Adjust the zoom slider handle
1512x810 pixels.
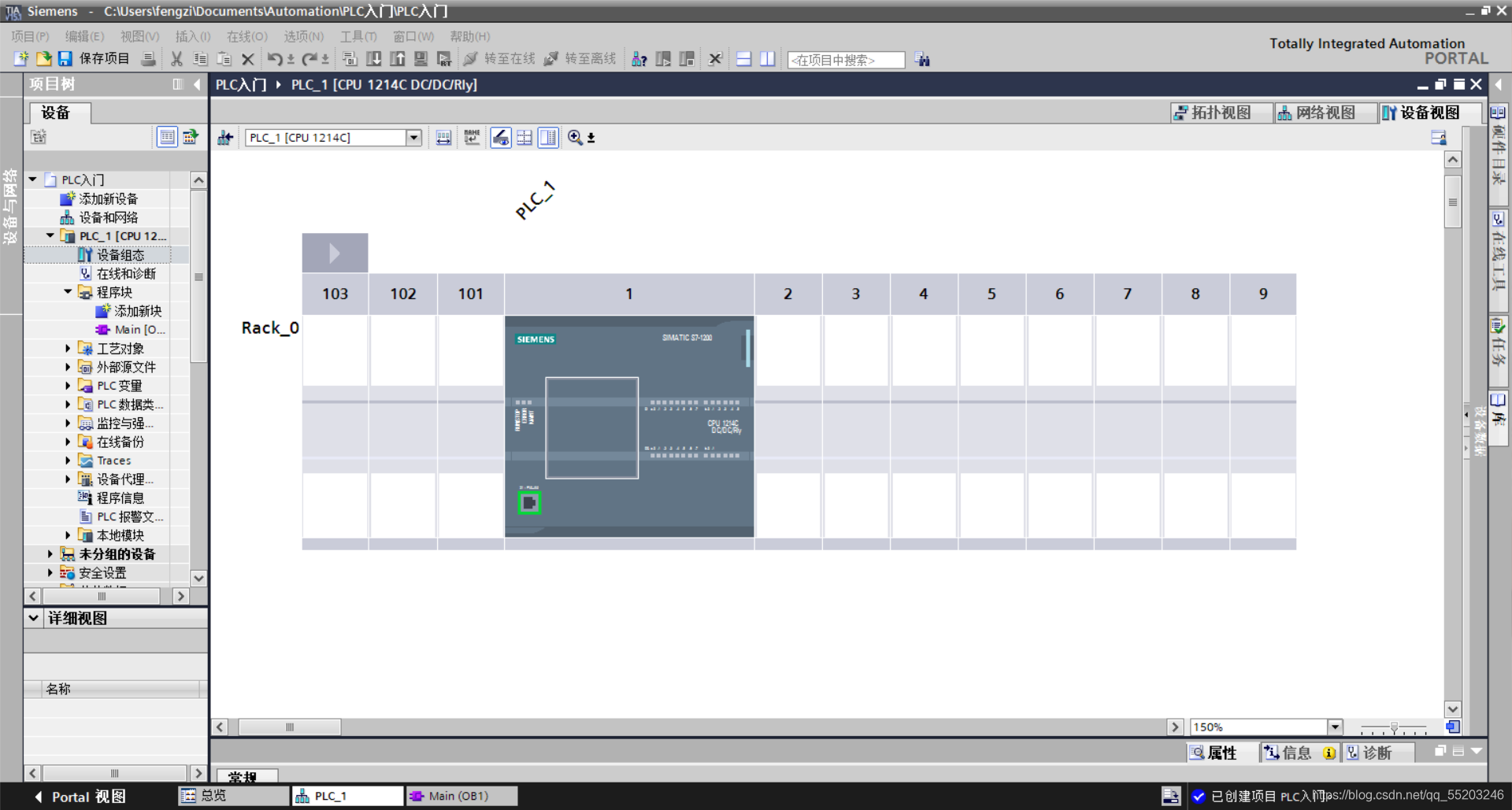pyautogui.click(x=1394, y=727)
